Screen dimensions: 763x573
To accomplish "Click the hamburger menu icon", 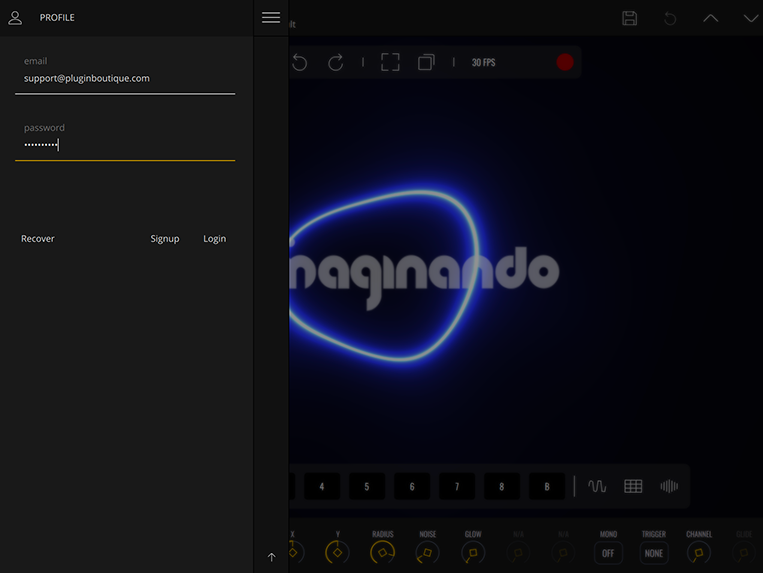I will coord(271,18).
